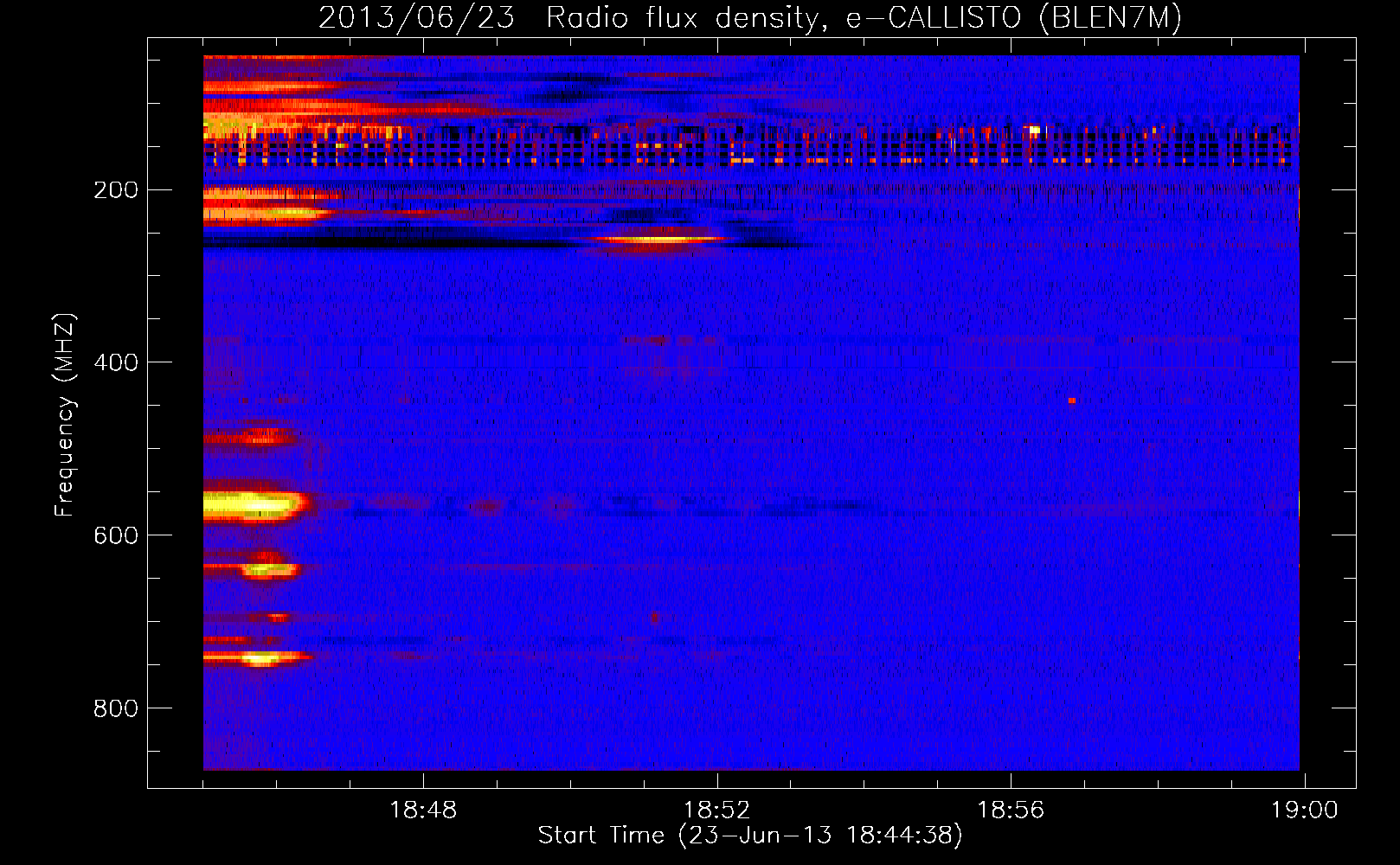Viewport: 1400px width, 865px height.
Task: Click the 400 frequency tick label
Action: point(116,362)
